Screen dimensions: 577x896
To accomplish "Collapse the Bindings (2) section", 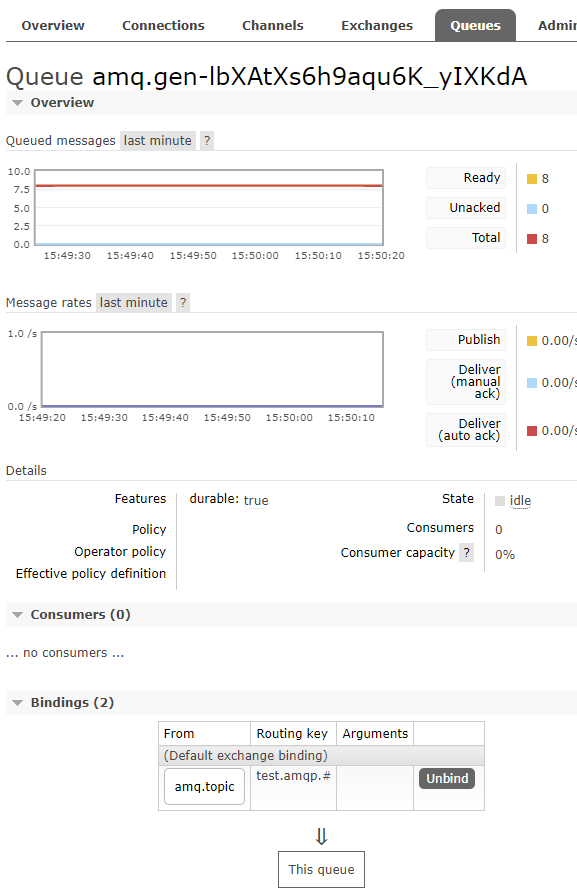I will pyautogui.click(x=64, y=703).
